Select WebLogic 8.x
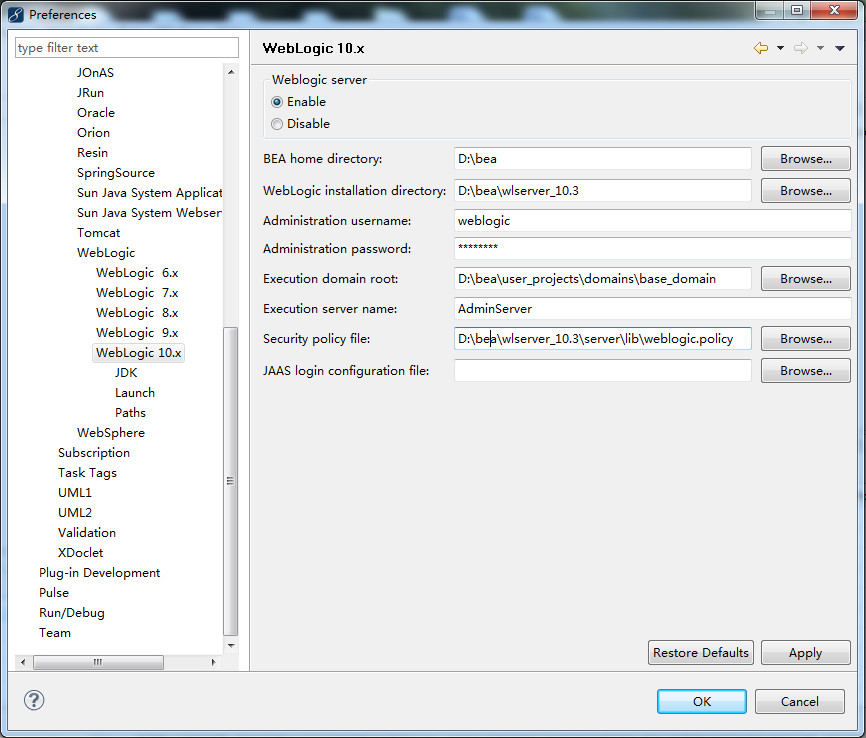Image resolution: width=866 pixels, height=738 pixels. [x=137, y=313]
